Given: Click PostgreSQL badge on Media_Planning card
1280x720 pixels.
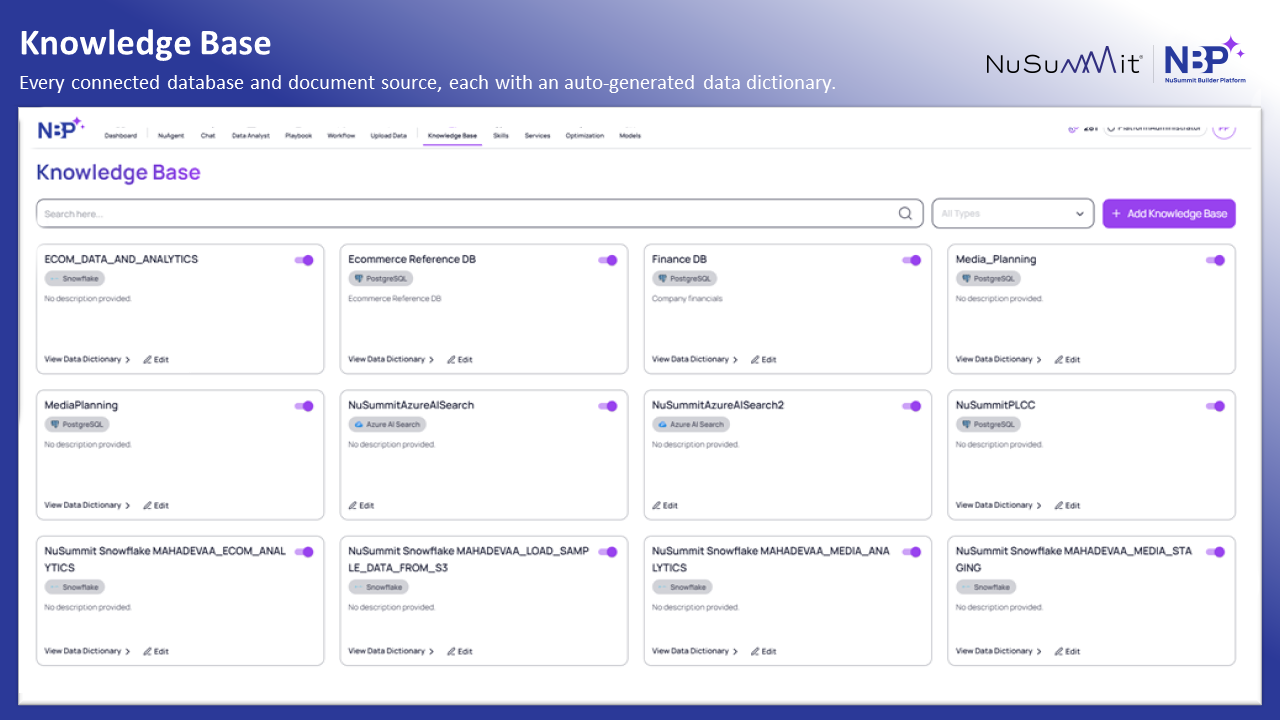Looking at the screenshot, I should click(x=988, y=279).
